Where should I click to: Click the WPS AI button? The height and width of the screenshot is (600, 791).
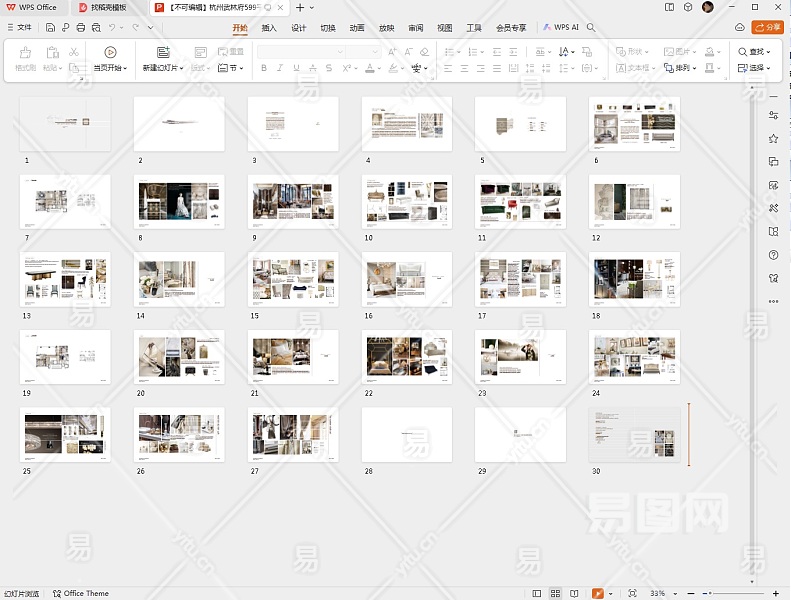point(561,28)
